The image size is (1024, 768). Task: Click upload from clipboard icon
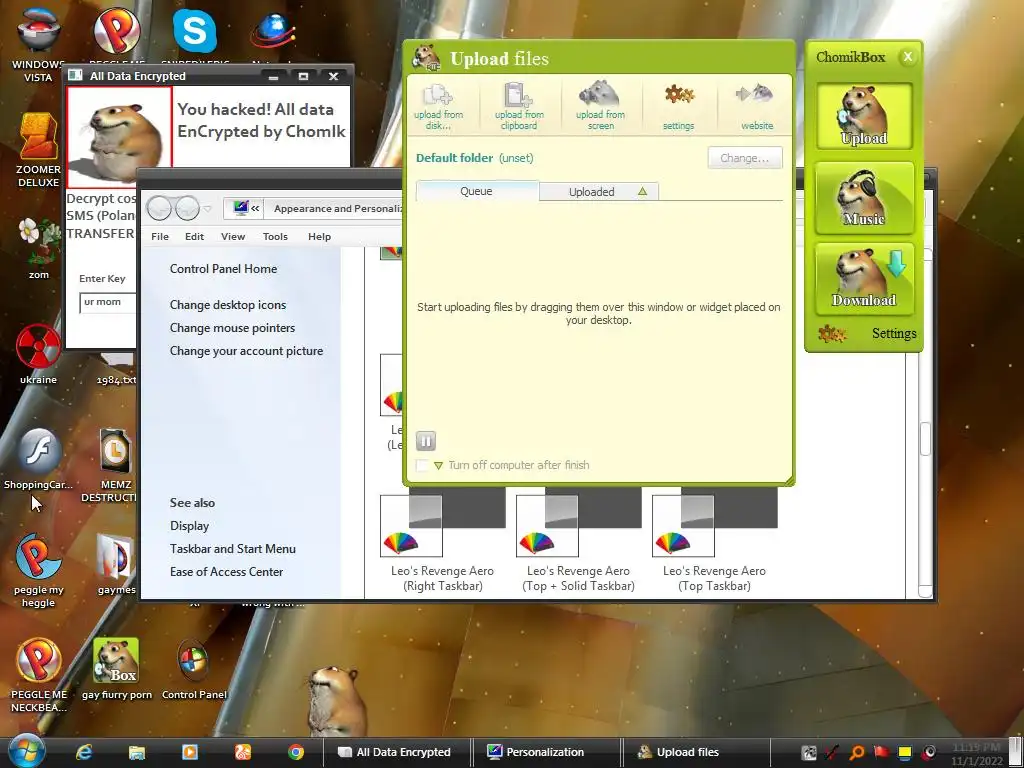pos(519,105)
